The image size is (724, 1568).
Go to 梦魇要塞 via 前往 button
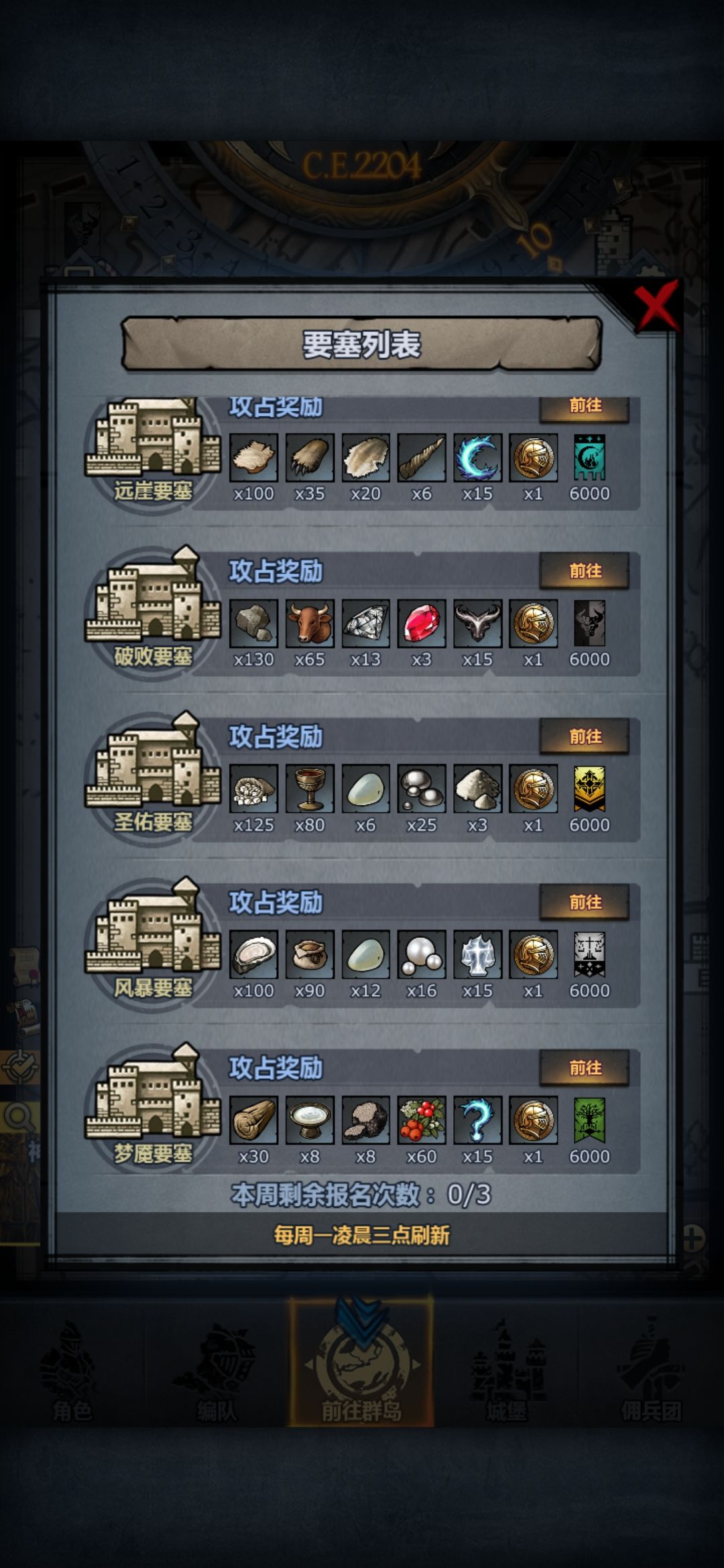(585, 1067)
